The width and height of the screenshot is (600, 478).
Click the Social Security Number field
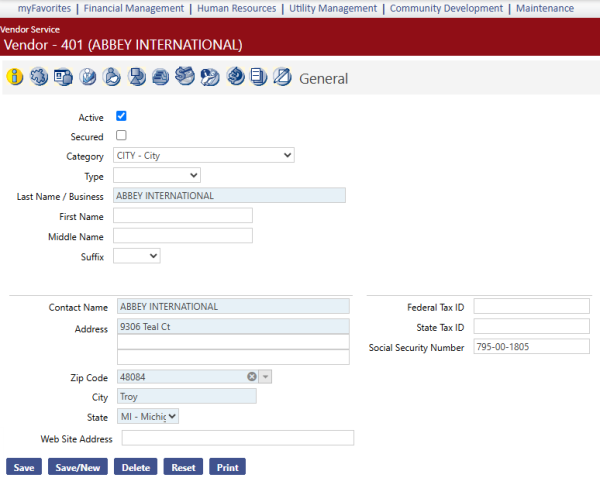532,346
